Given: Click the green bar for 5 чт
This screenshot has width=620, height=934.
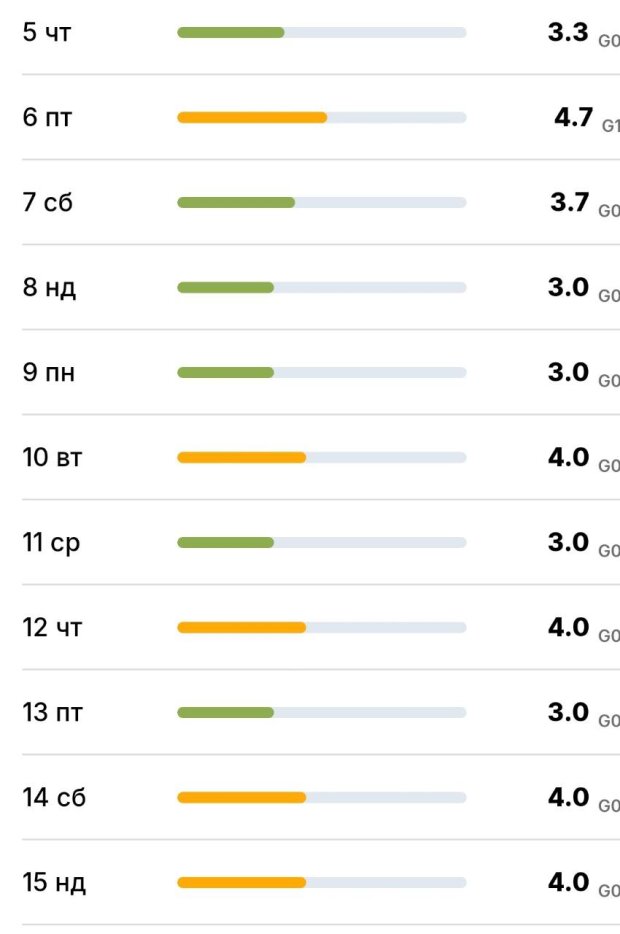Looking at the screenshot, I should tap(231, 32).
